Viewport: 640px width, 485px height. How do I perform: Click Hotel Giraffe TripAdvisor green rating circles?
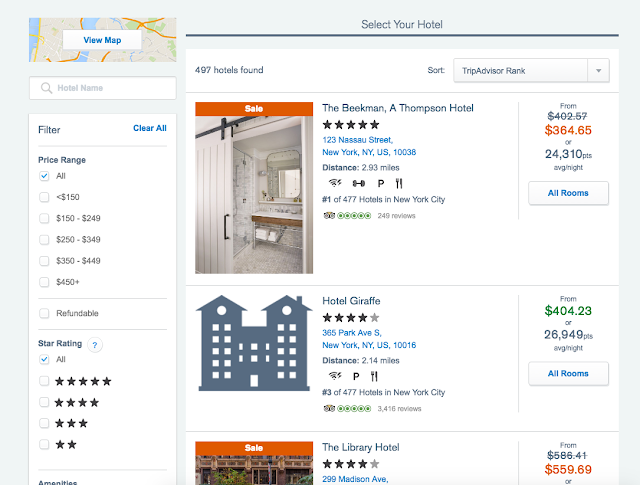point(354,408)
